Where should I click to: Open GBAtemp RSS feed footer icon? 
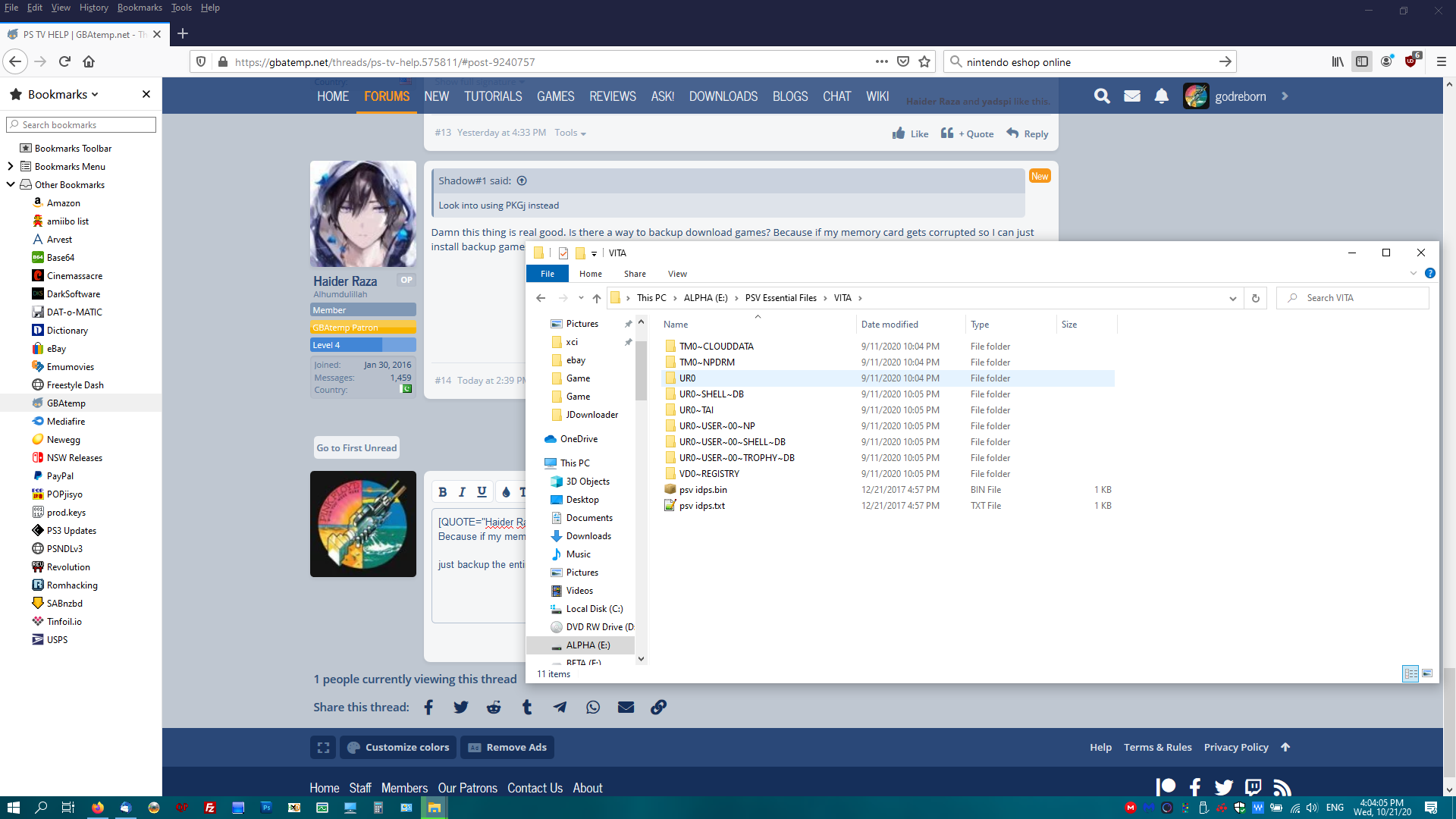[1282, 787]
